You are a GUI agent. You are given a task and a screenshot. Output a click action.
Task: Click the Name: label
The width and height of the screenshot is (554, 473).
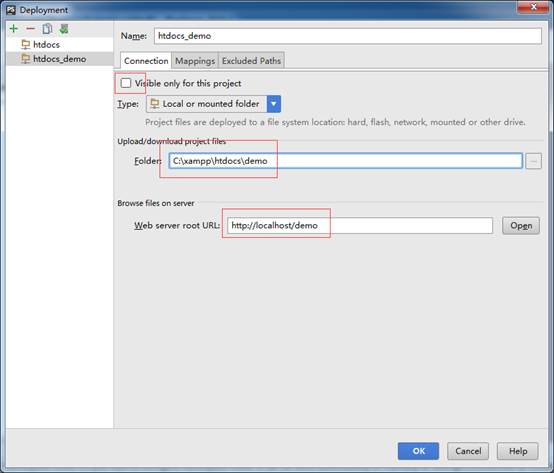(134, 36)
